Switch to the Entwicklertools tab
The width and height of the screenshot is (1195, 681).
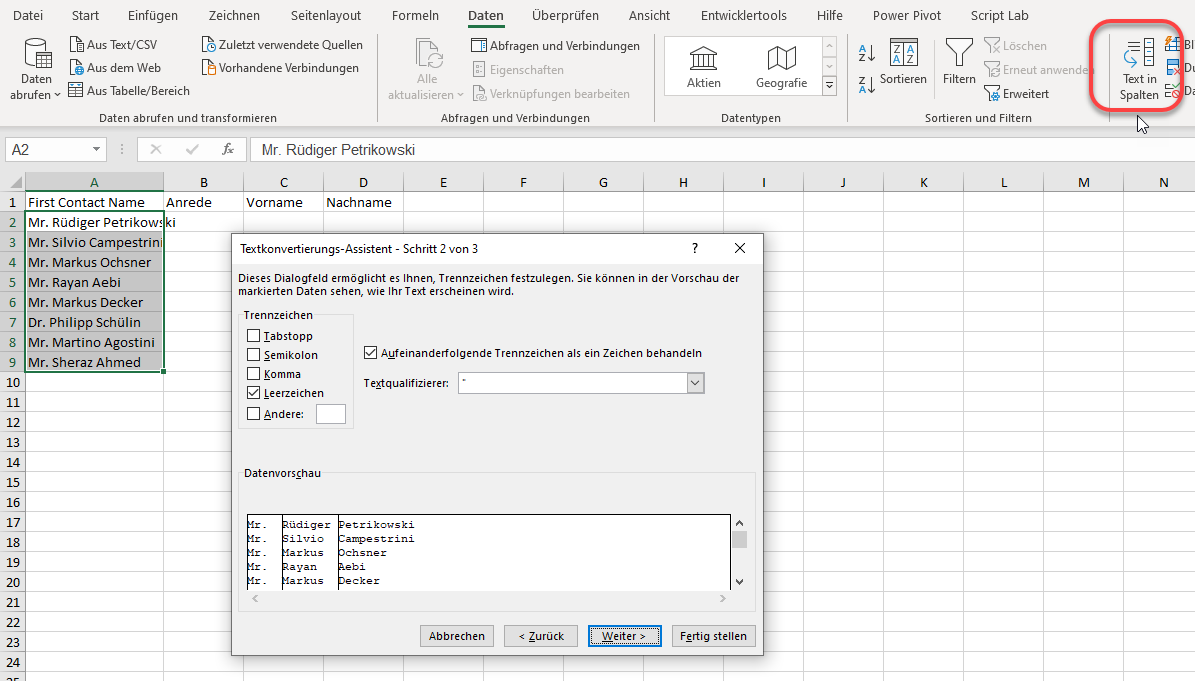[744, 15]
